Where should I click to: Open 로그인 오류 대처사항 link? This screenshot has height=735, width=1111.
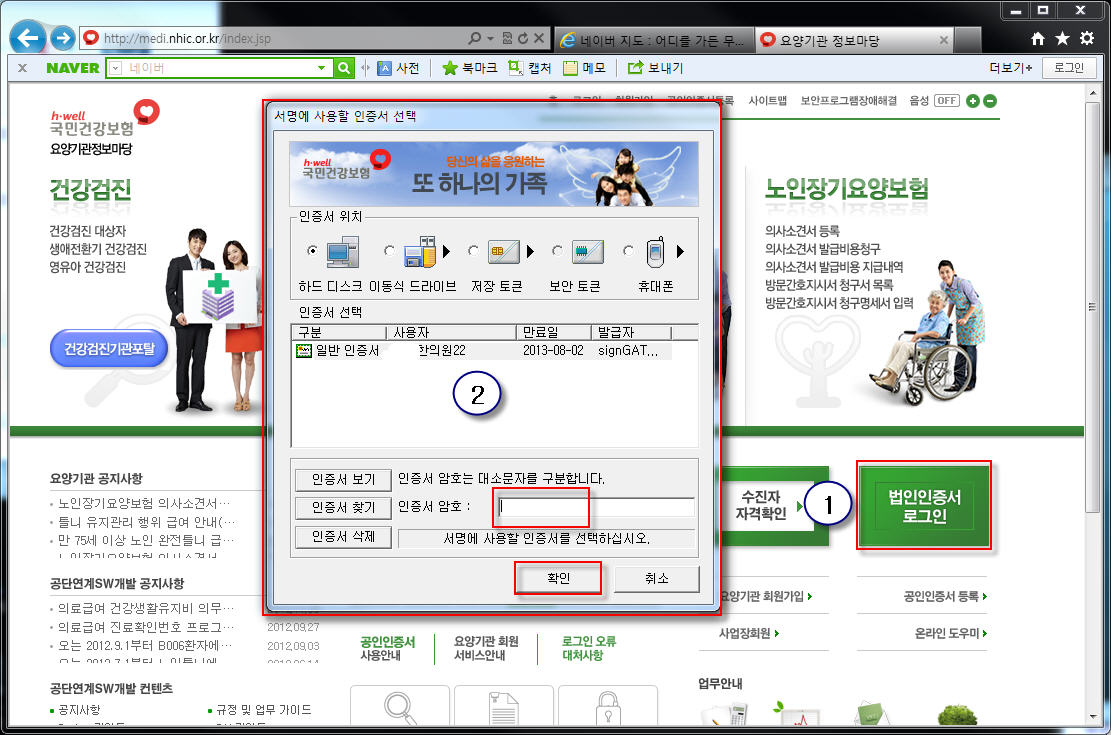pyautogui.click(x=589, y=648)
